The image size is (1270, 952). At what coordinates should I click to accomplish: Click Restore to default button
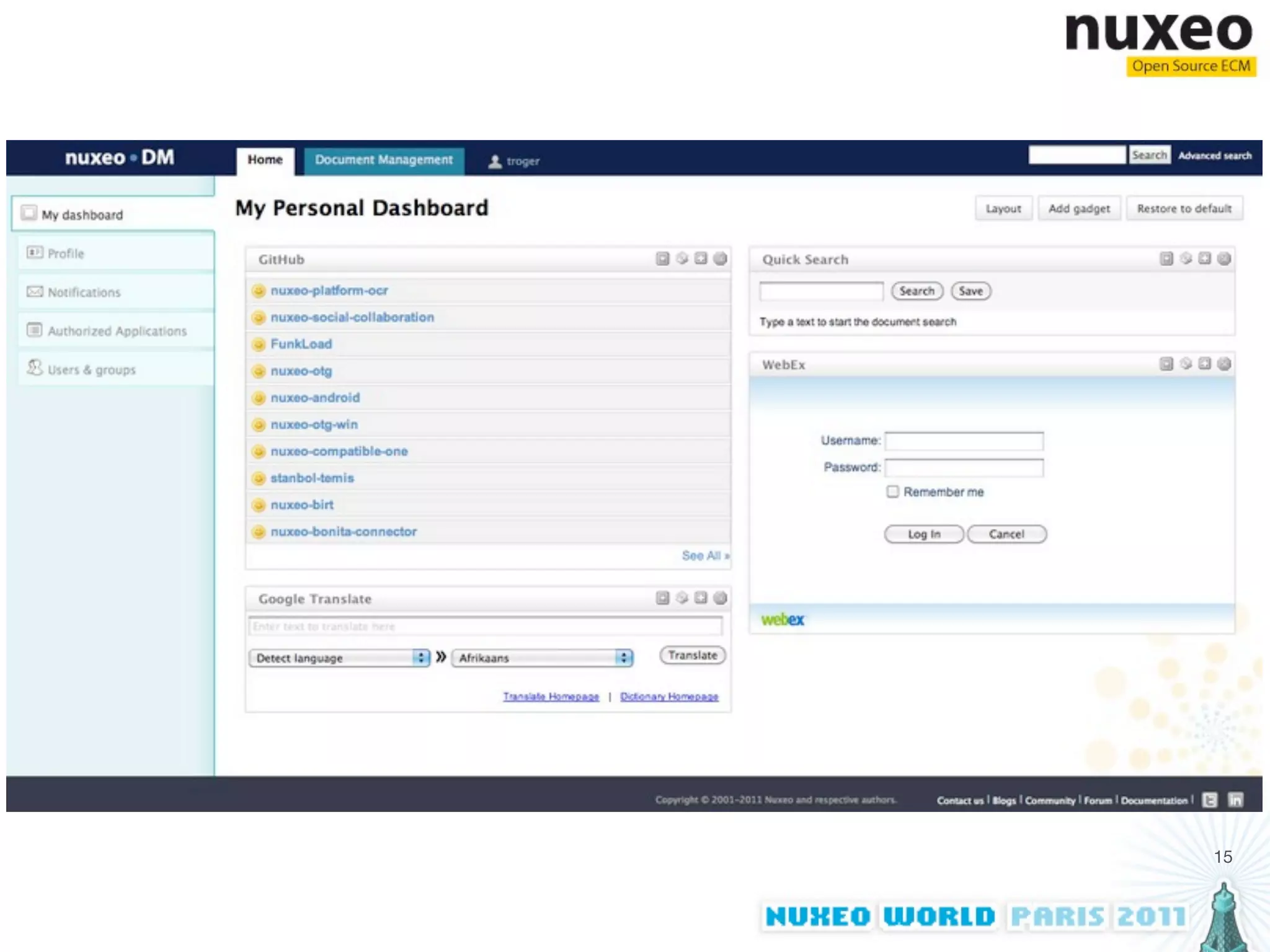(1184, 209)
